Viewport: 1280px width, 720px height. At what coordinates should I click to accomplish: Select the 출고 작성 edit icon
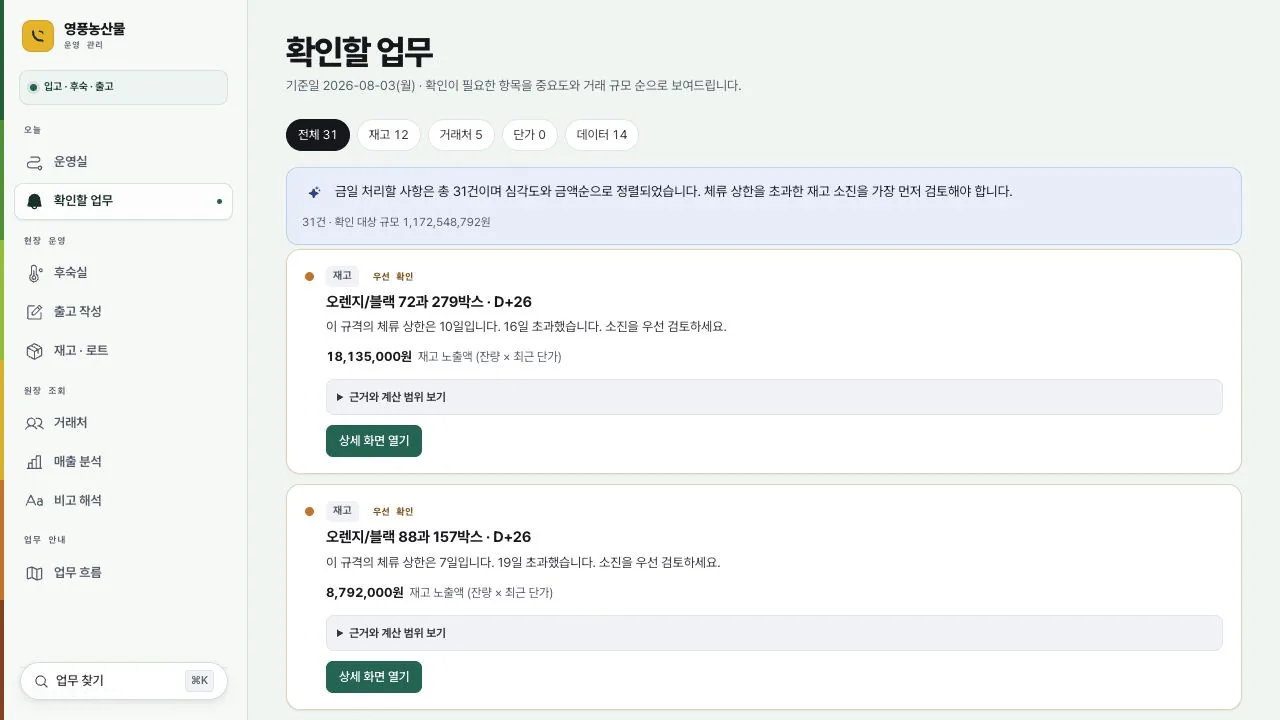tap(34, 312)
